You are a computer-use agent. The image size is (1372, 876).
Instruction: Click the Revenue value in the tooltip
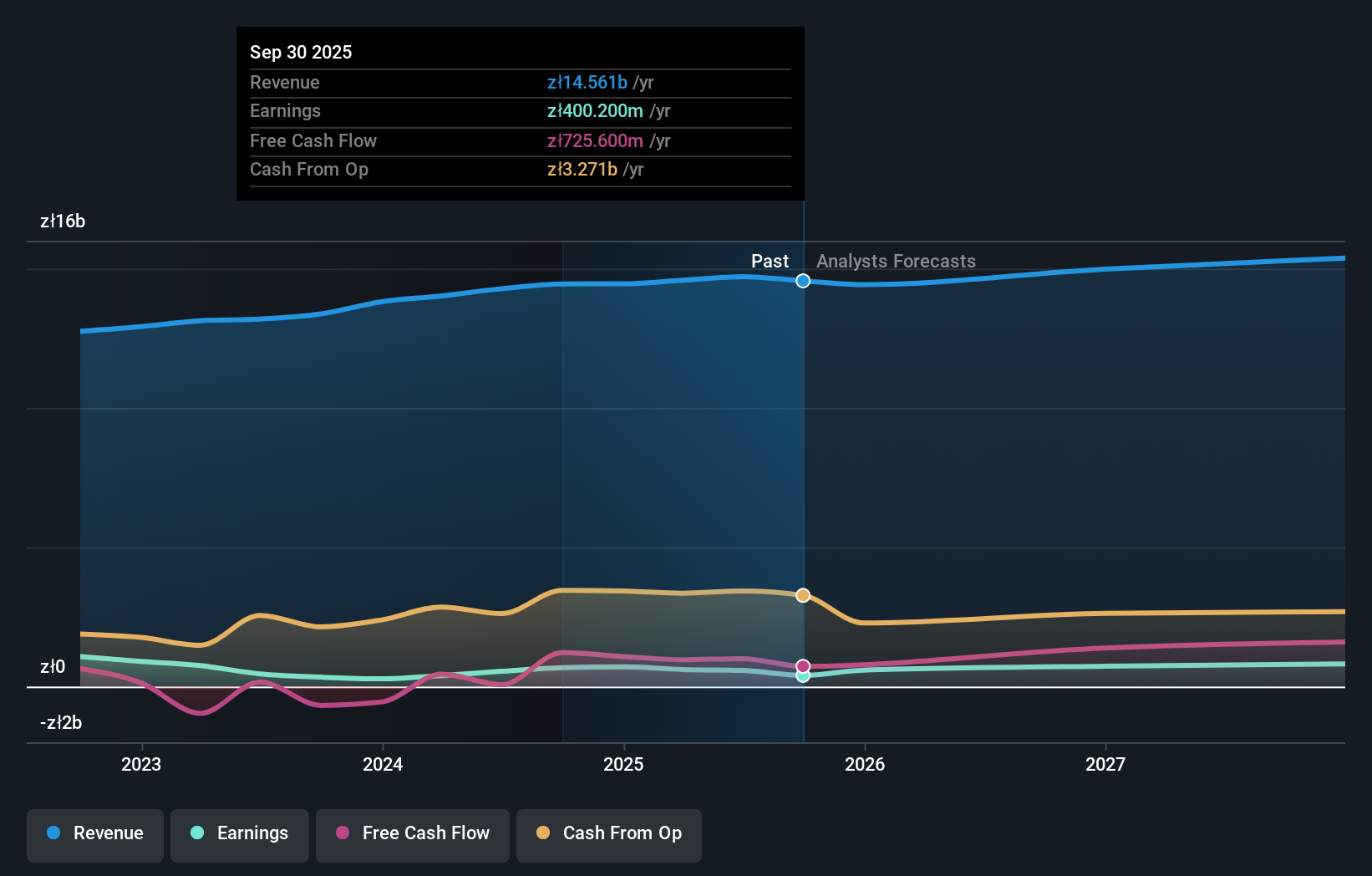(x=587, y=83)
